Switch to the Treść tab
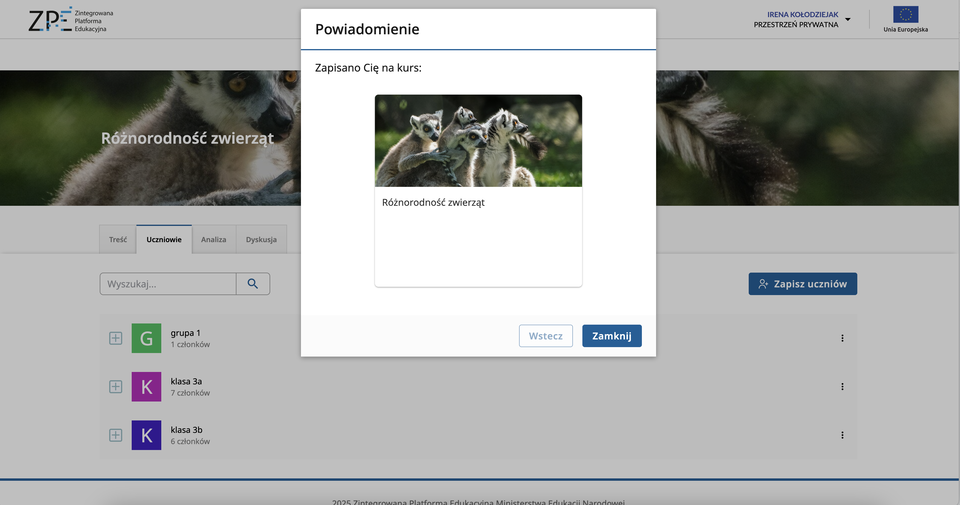The height and width of the screenshot is (505, 960). pos(118,240)
